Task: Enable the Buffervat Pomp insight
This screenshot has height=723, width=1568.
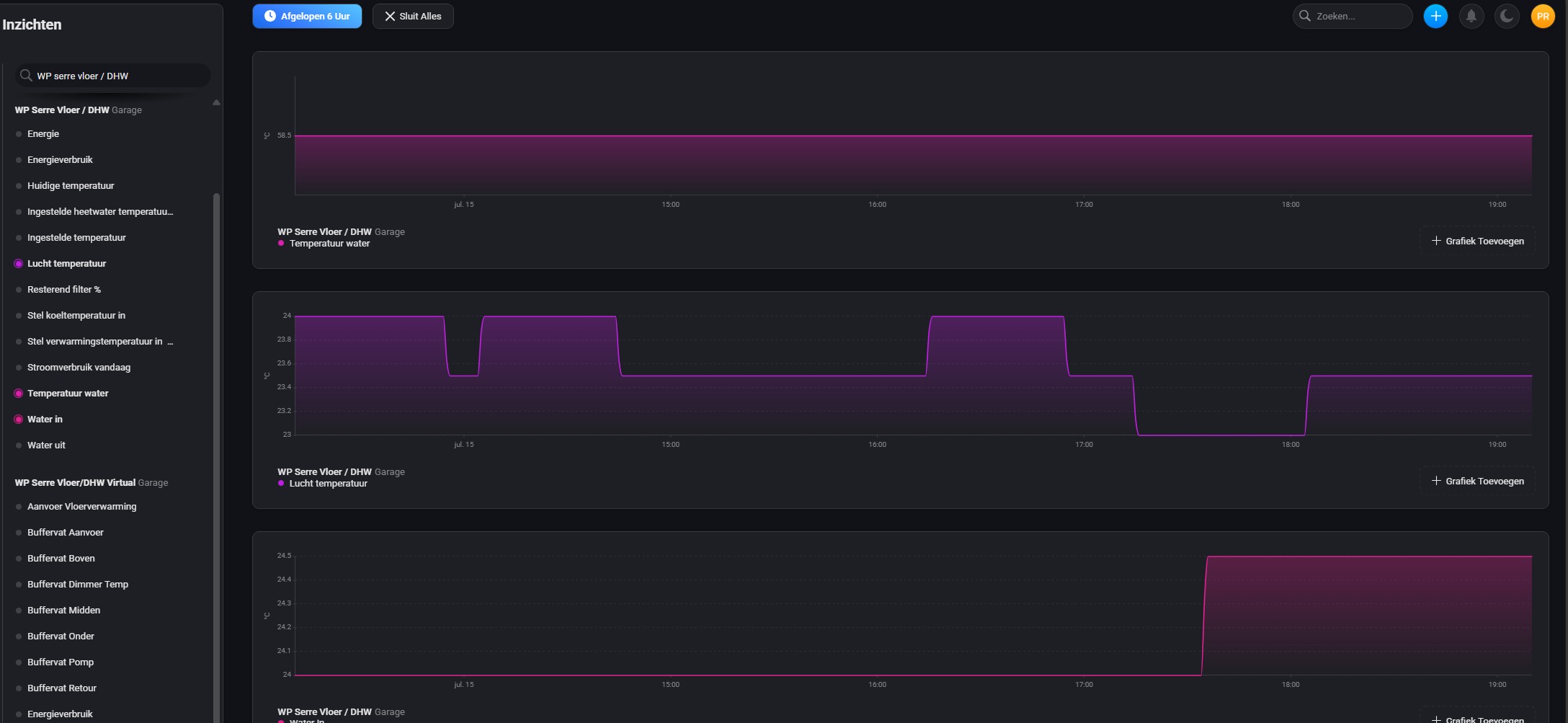Action: coord(61,662)
